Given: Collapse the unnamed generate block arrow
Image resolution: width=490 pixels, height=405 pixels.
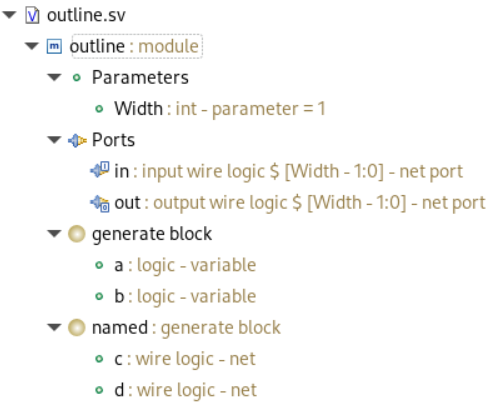Looking at the screenshot, I should pos(54,234).
